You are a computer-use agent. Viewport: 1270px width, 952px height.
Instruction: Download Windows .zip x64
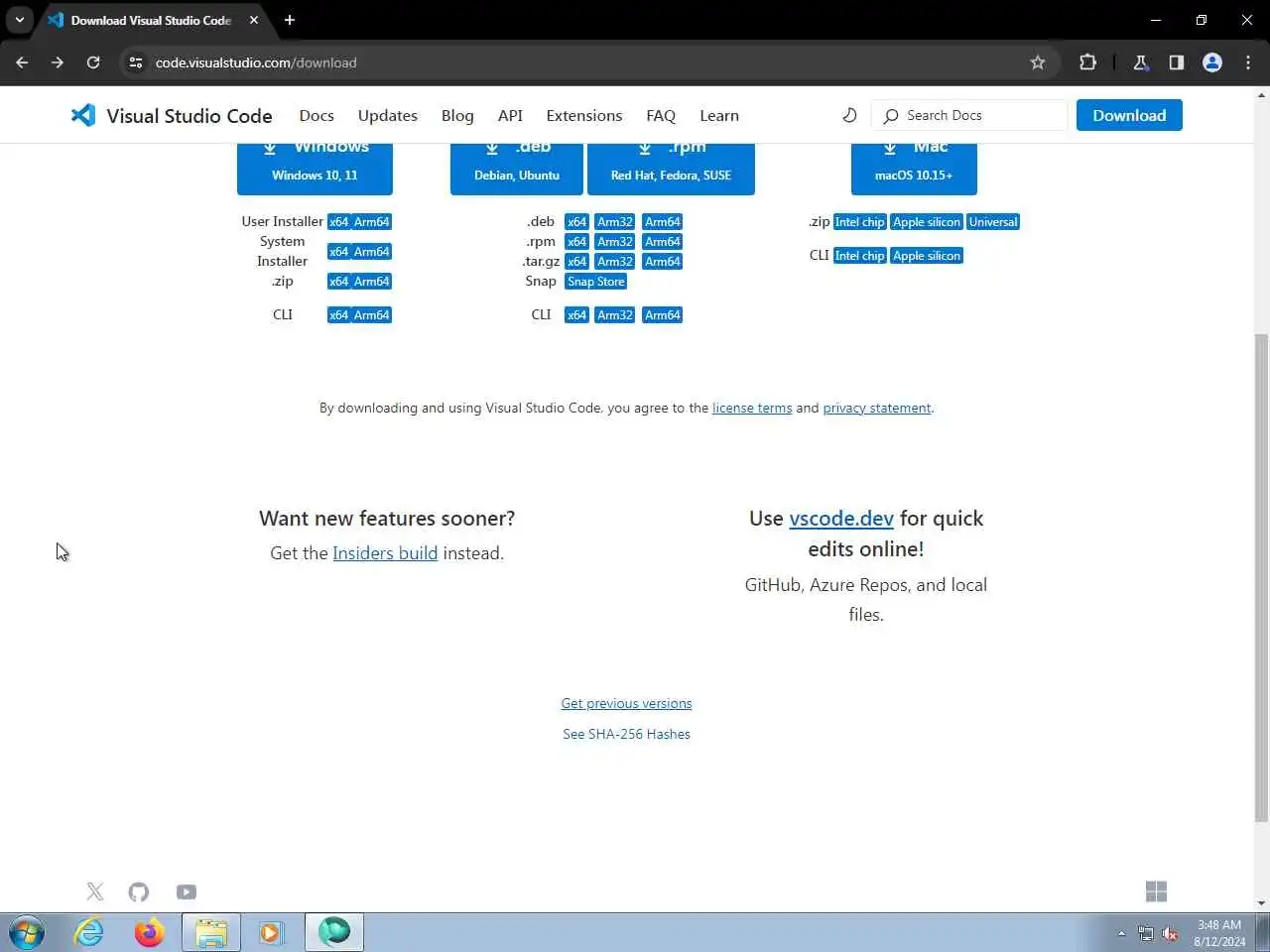339,282
